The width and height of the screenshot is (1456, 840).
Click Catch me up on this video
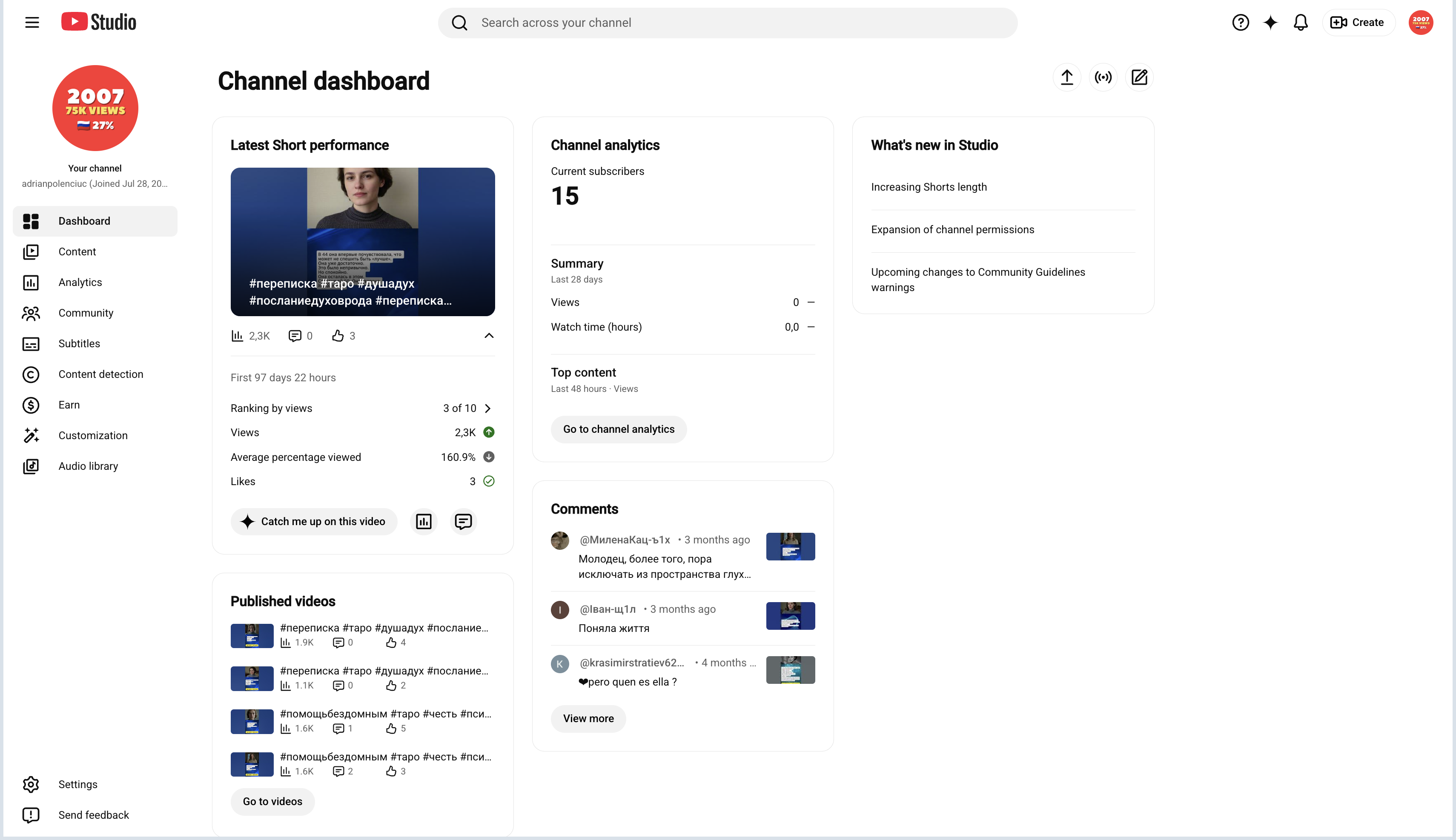tap(314, 522)
